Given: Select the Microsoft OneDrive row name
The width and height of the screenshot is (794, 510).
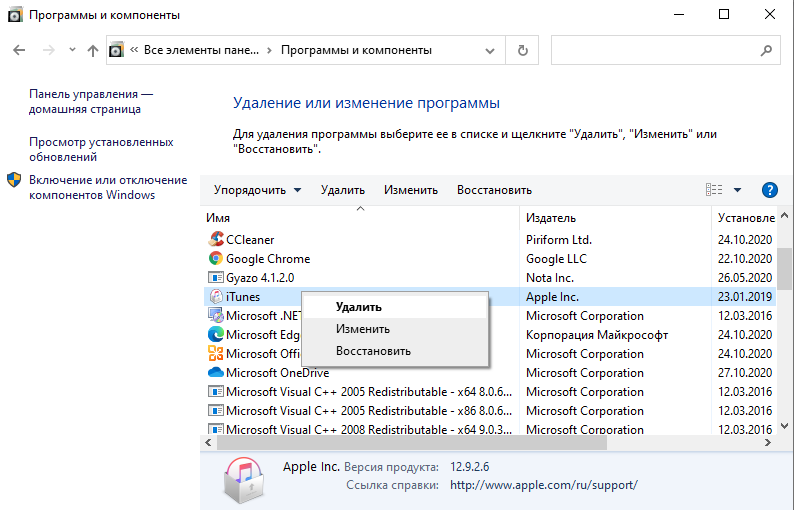Looking at the screenshot, I should [277, 373].
